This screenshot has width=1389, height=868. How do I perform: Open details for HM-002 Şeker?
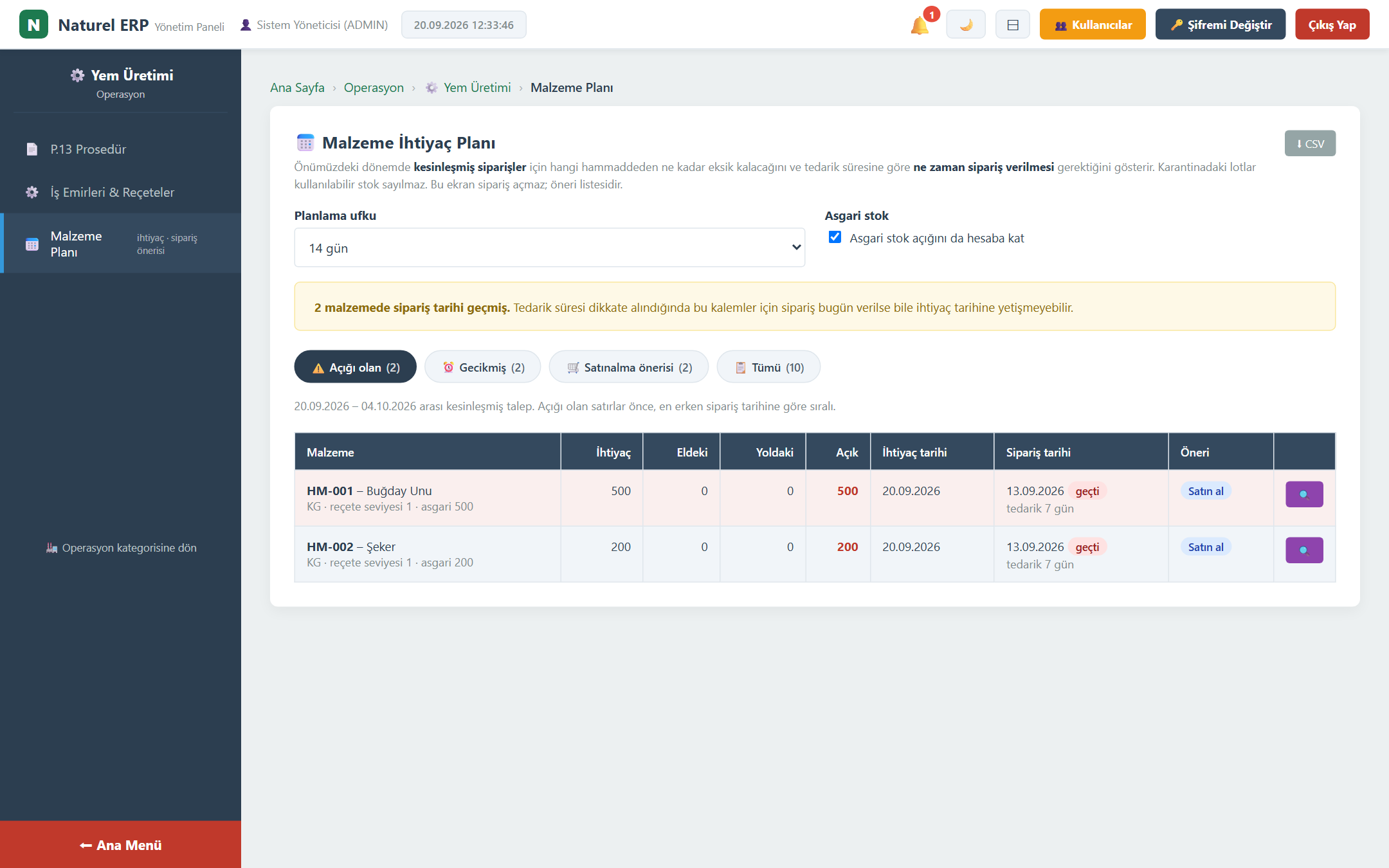[1304, 550]
